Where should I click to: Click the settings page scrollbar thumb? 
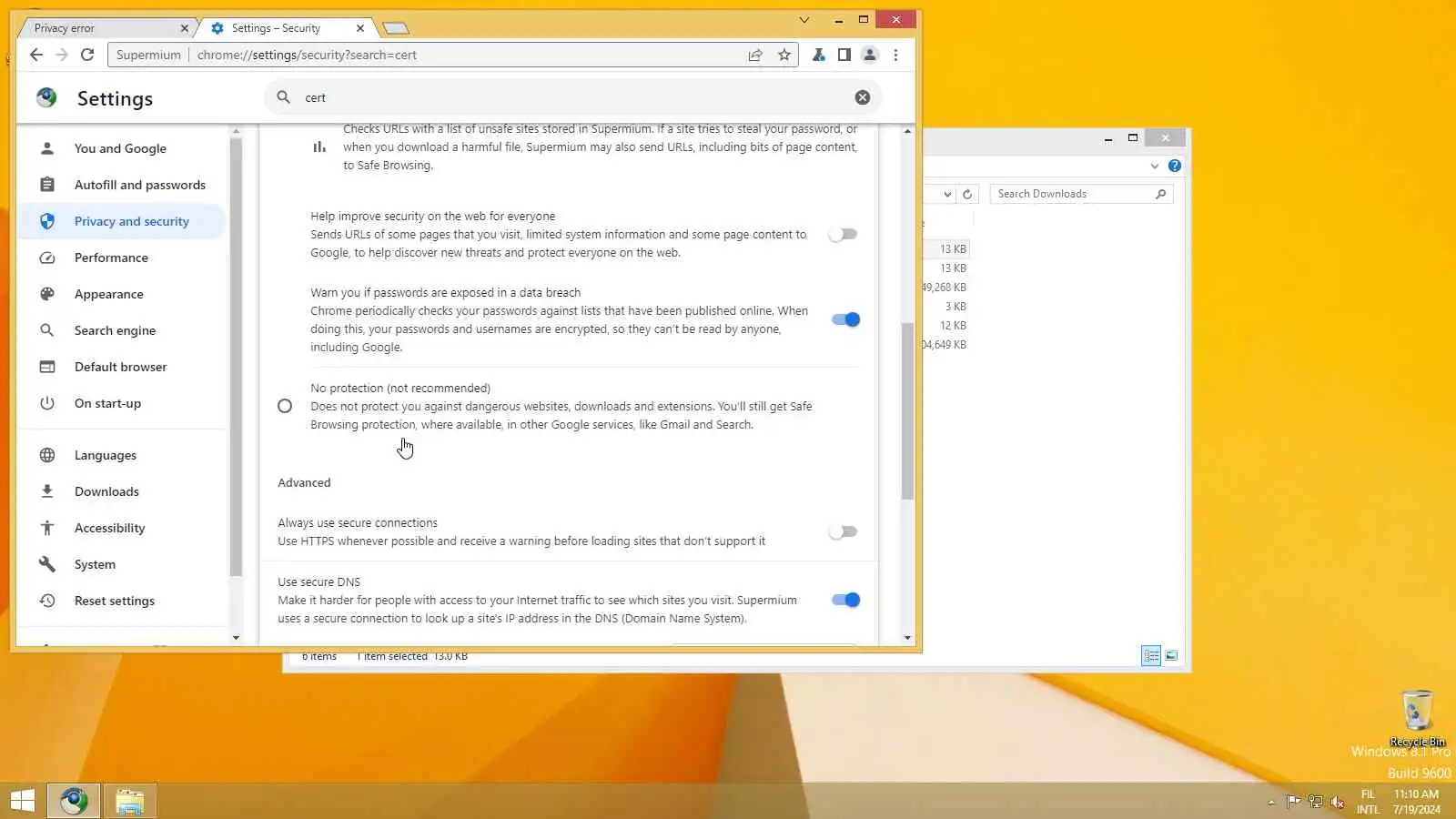pyautogui.click(x=907, y=409)
